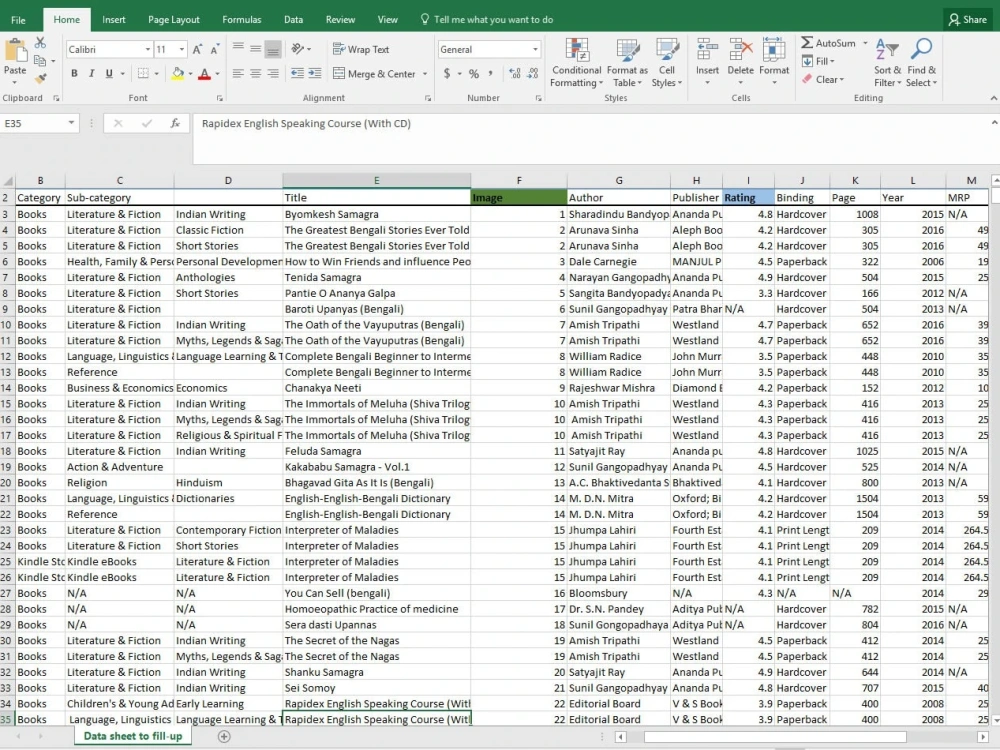Viewport: 1000px width, 750px height.
Task: Click the AutoSum button
Action: click(828, 43)
